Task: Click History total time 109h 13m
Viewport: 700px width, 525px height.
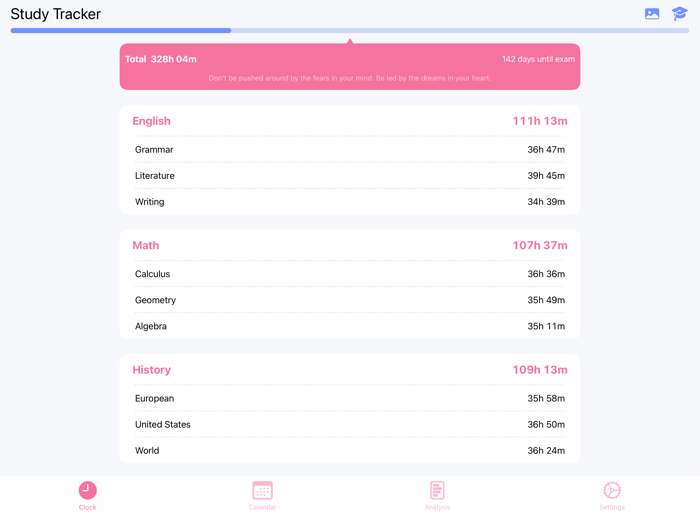Action: coord(540,370)
